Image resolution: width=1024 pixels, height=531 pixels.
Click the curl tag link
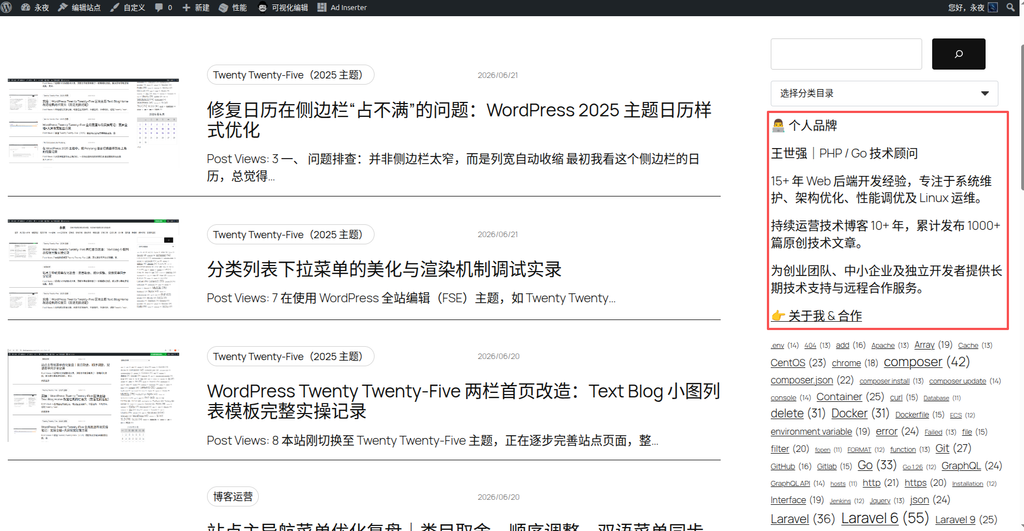tap(896, 397)
